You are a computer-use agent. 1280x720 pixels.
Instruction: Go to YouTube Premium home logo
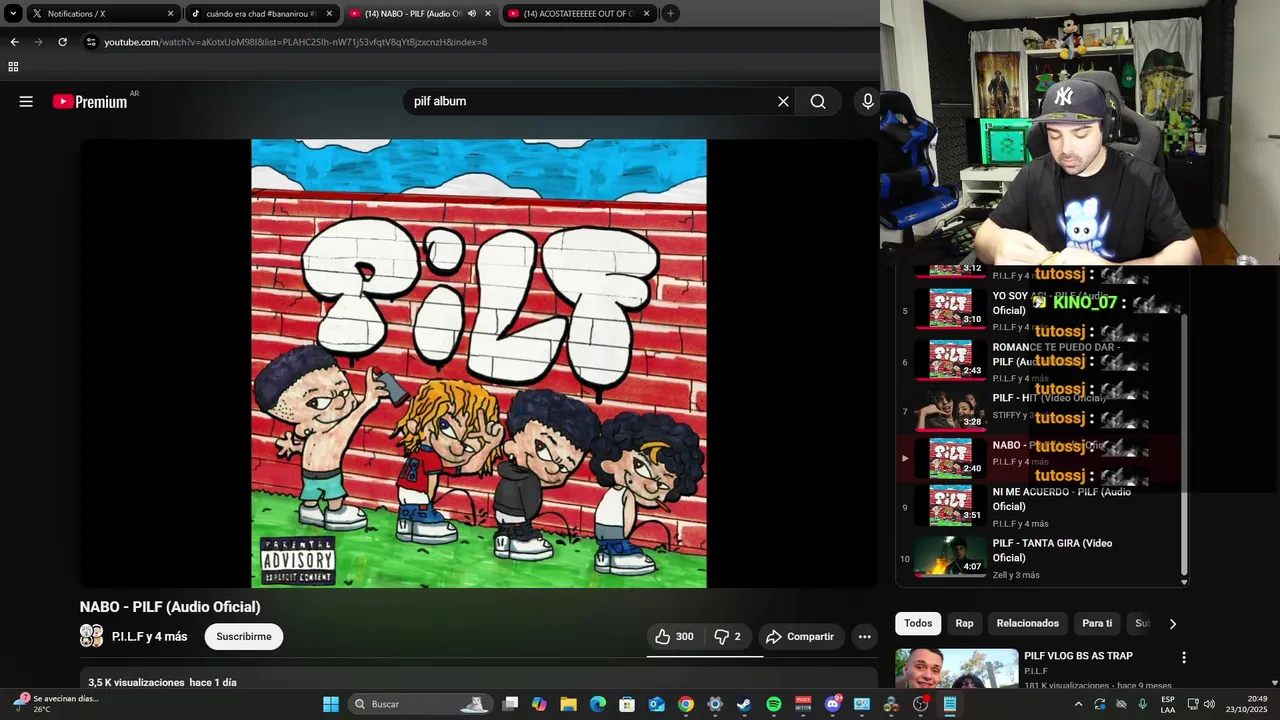point(90,101)
